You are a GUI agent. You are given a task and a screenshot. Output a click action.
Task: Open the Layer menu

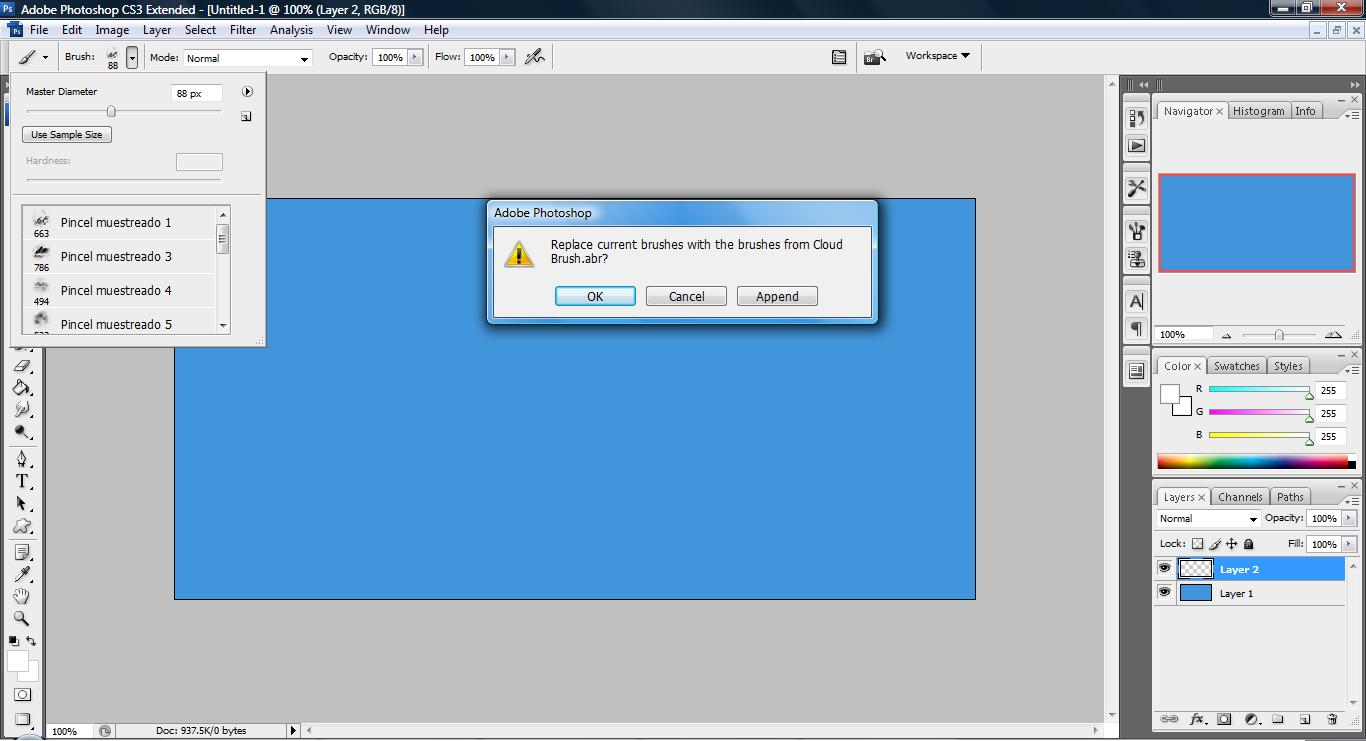157,30
